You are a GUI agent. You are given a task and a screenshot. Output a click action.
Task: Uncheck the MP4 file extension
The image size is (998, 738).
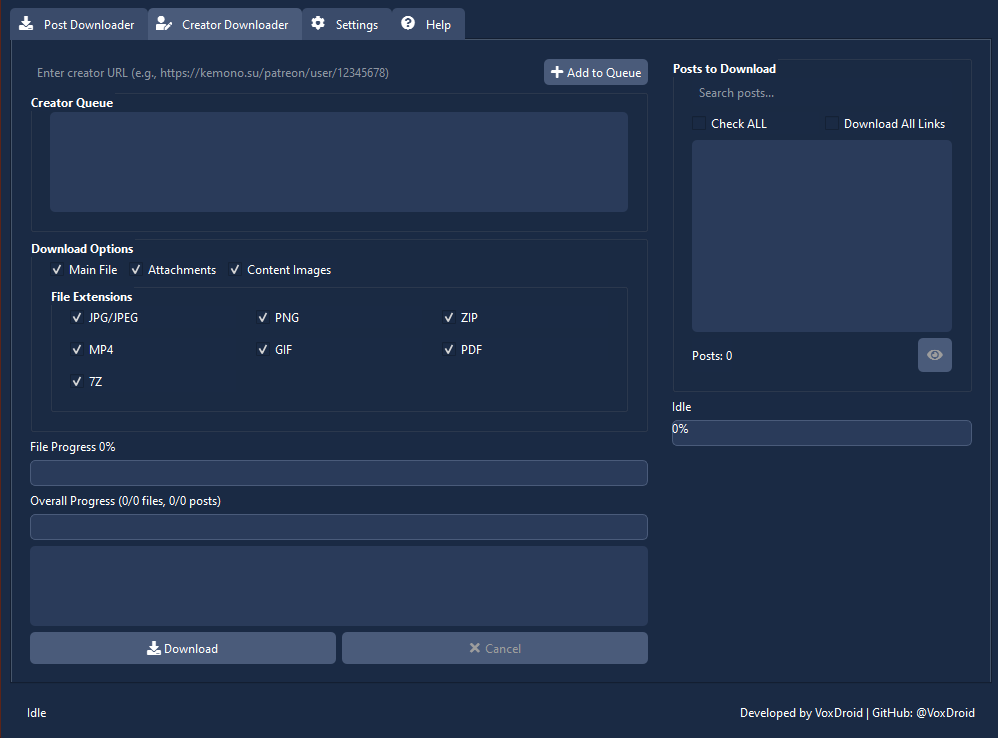[x=77, y=349]
